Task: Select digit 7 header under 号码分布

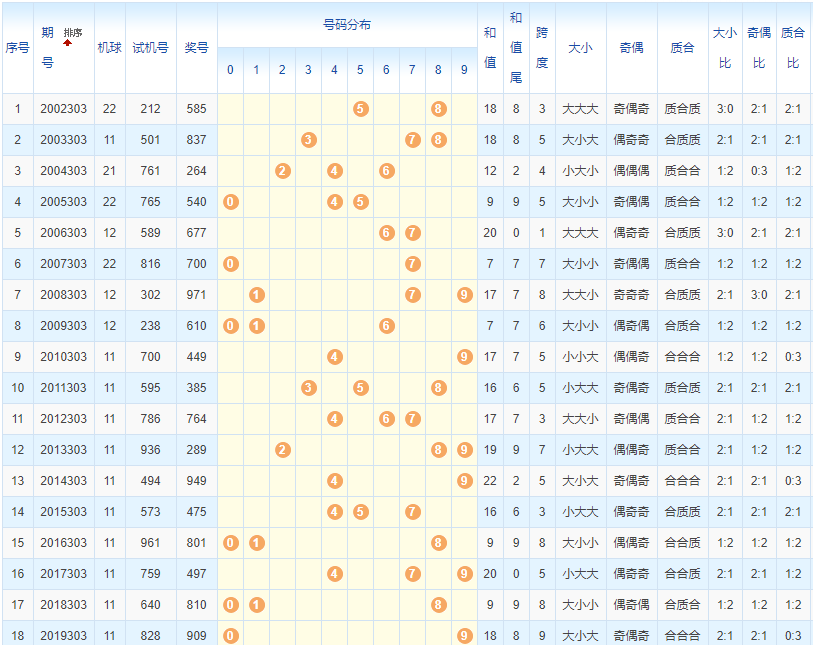Action: coord(412,70)
